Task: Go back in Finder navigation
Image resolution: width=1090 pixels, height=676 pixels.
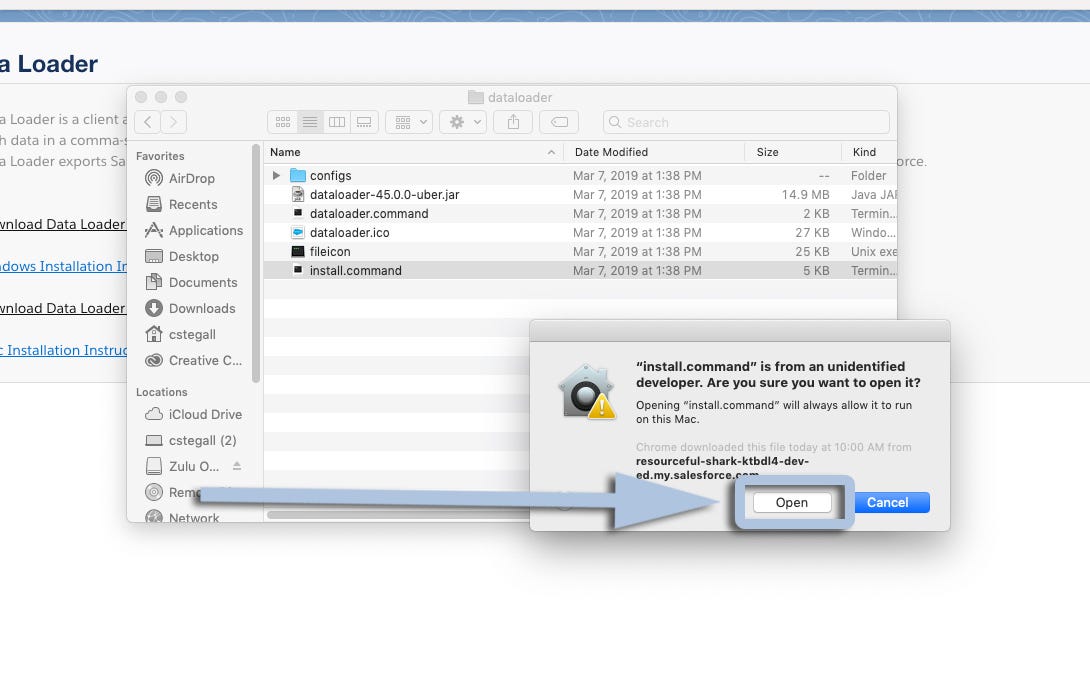Action: [147, 122]
